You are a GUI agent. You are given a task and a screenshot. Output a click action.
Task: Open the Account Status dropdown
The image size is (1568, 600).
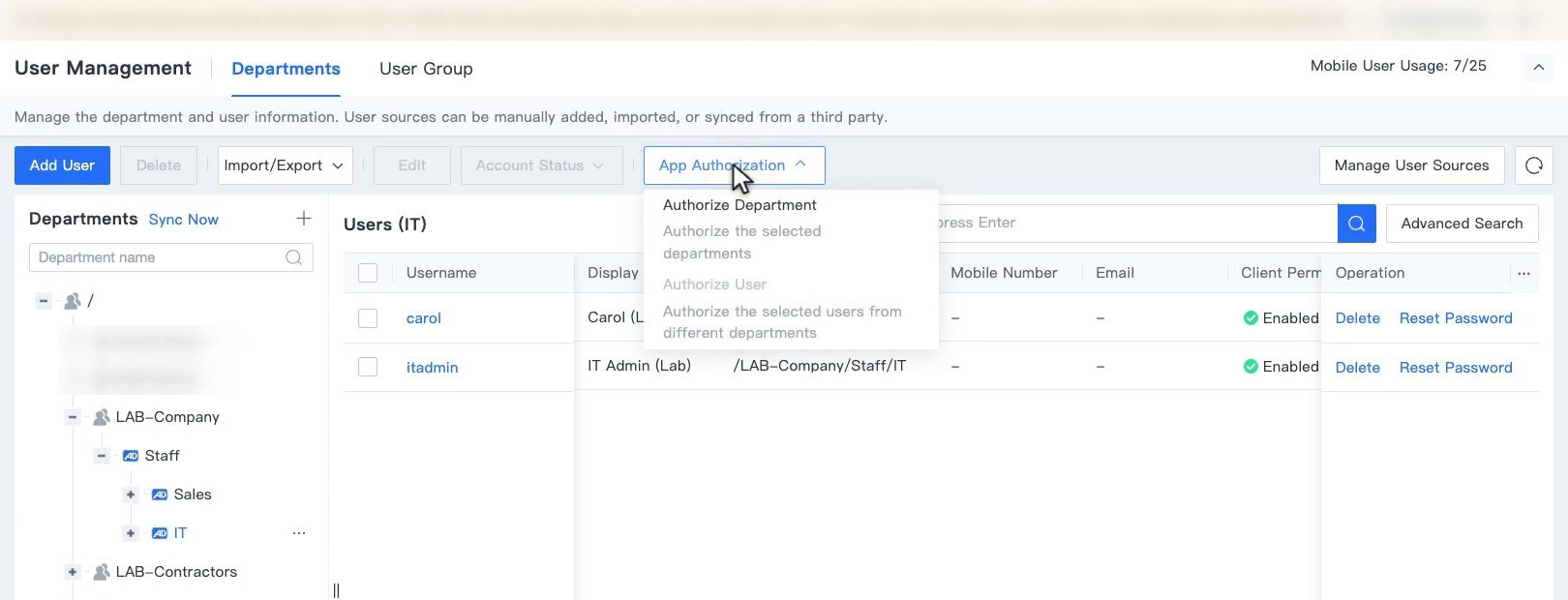[x=541, y=165]
